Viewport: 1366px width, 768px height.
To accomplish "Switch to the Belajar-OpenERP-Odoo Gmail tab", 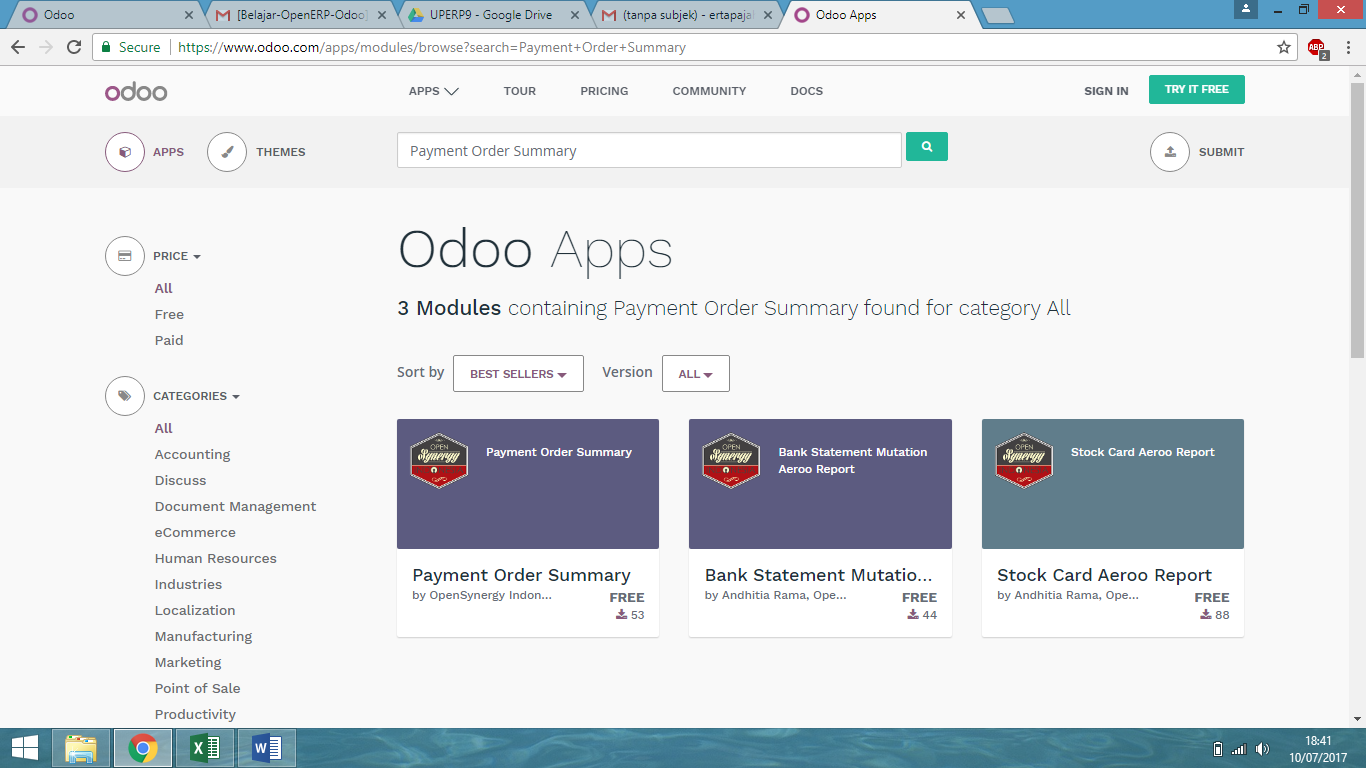I will click(x=300, y=15).
